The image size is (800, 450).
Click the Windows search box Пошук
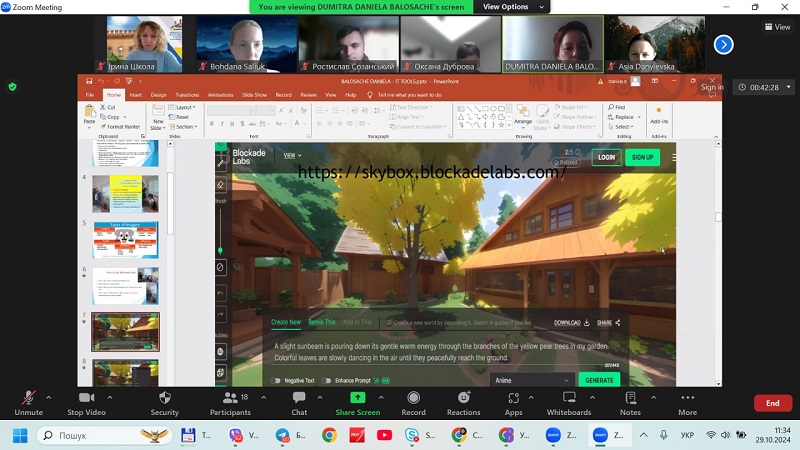[x=105, y=435]
